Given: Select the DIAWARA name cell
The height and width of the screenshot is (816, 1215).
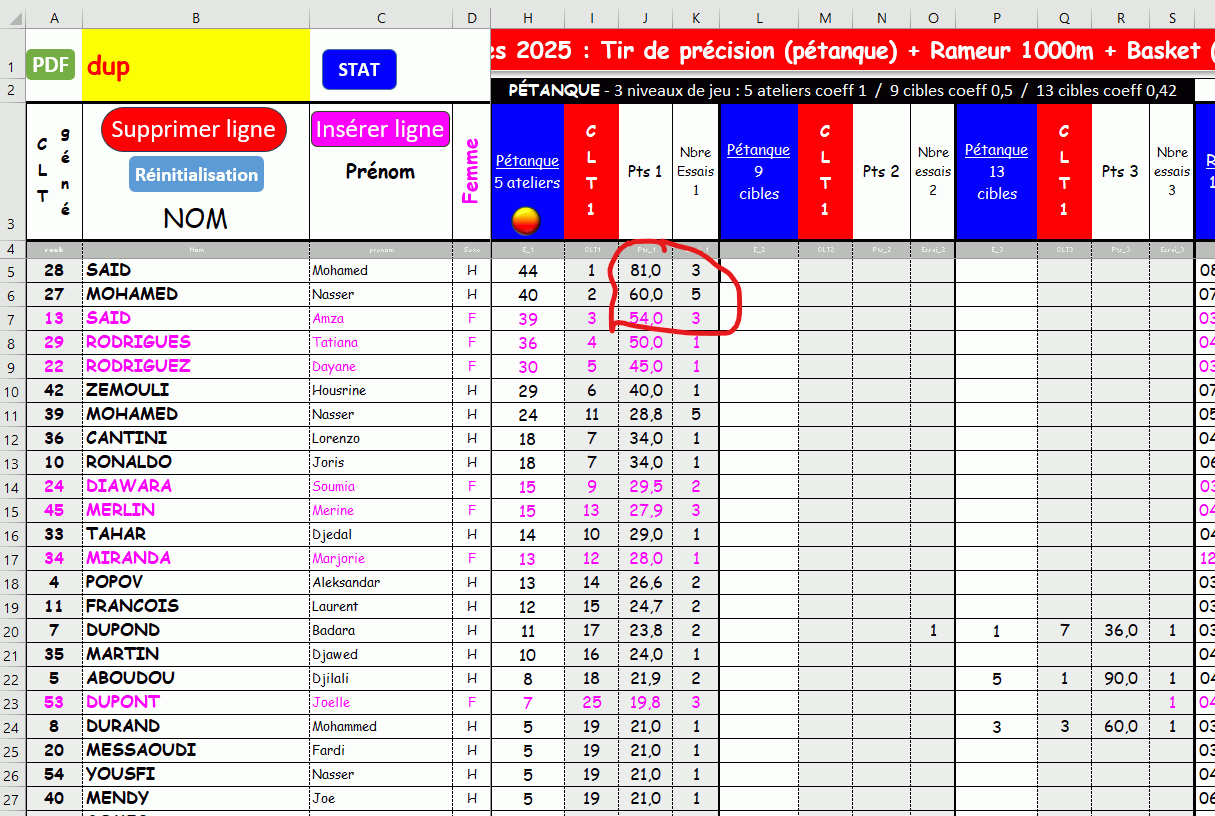Looking at the screenshot, I should (x=196, y=486).
